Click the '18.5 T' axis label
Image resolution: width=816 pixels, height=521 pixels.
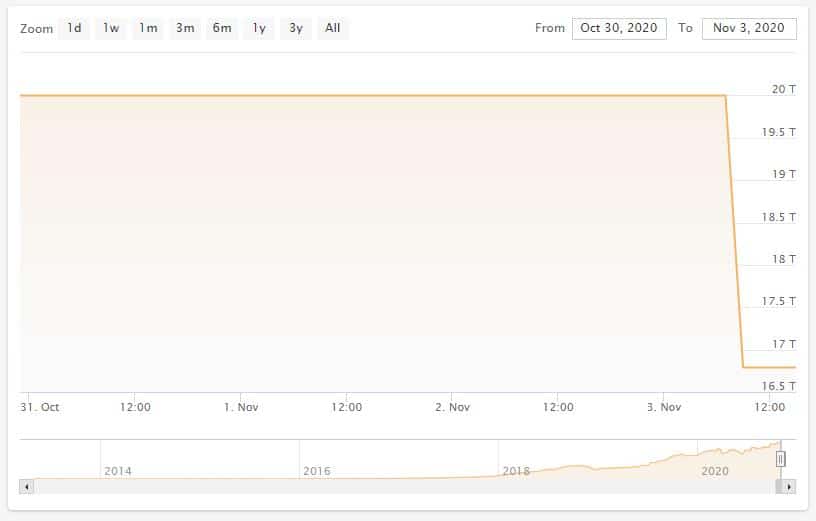(x=779, y=217)
